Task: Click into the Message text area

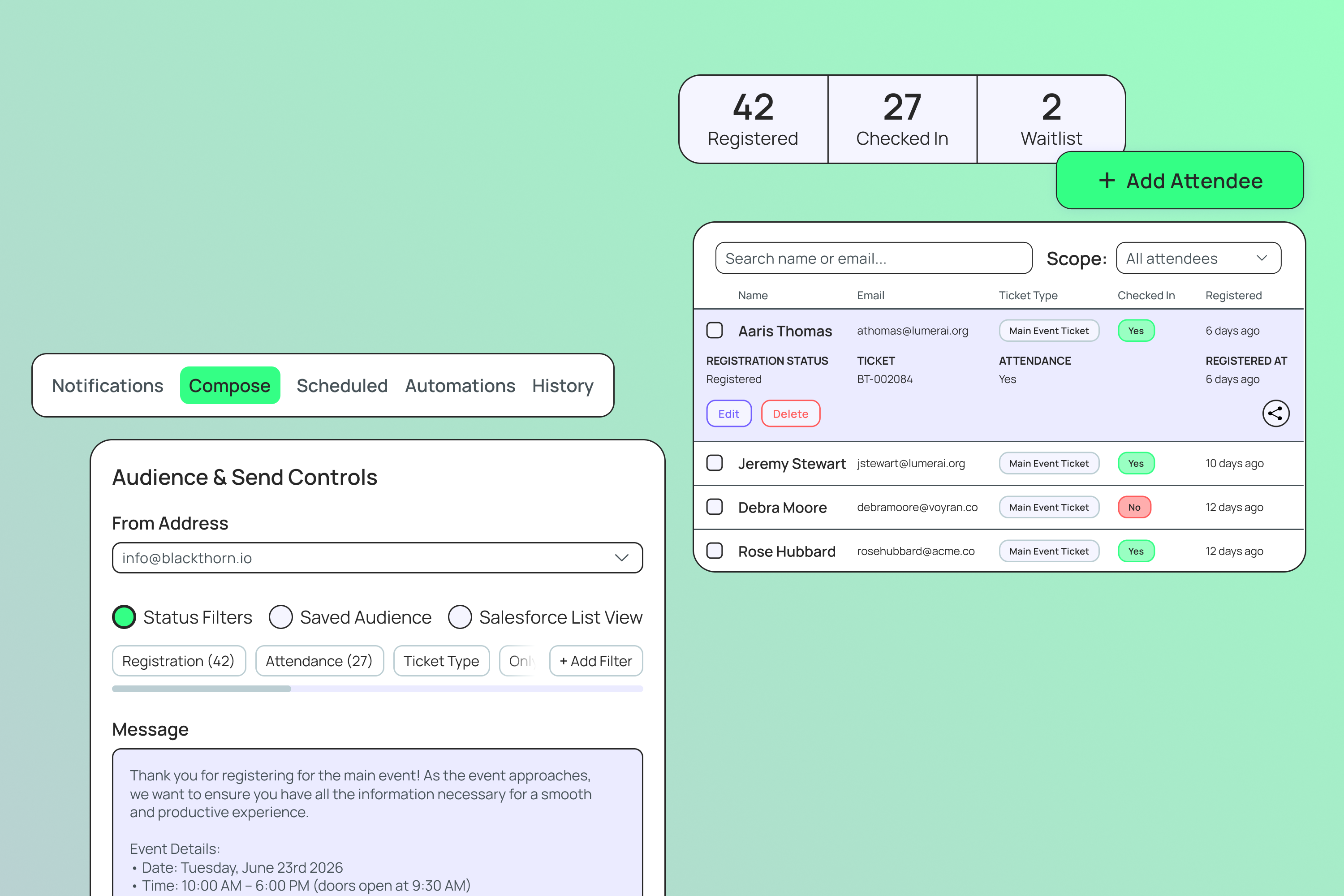Action: click(x=377, y=822)
